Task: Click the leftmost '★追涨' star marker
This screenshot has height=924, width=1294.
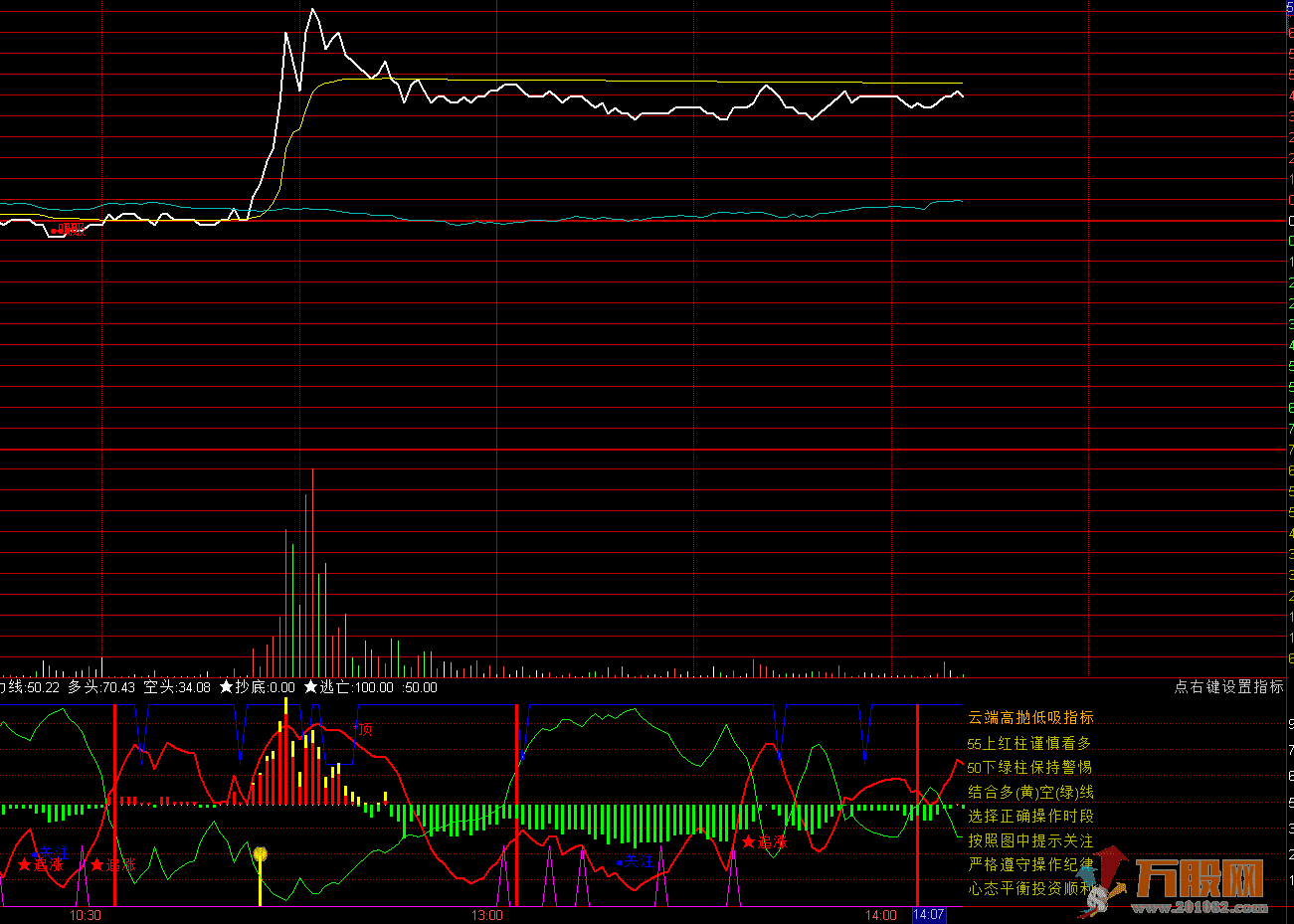Action: tap(40, 865)
